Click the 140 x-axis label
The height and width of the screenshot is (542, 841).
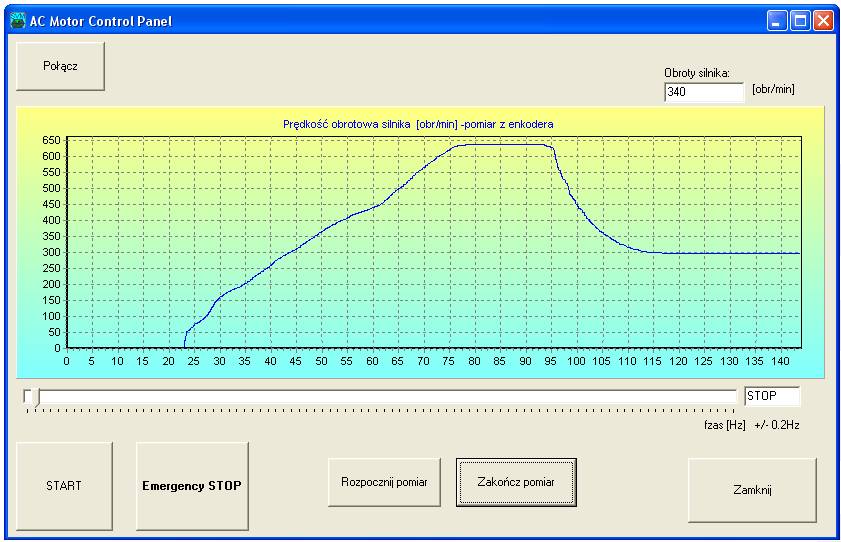click(780, 361)
